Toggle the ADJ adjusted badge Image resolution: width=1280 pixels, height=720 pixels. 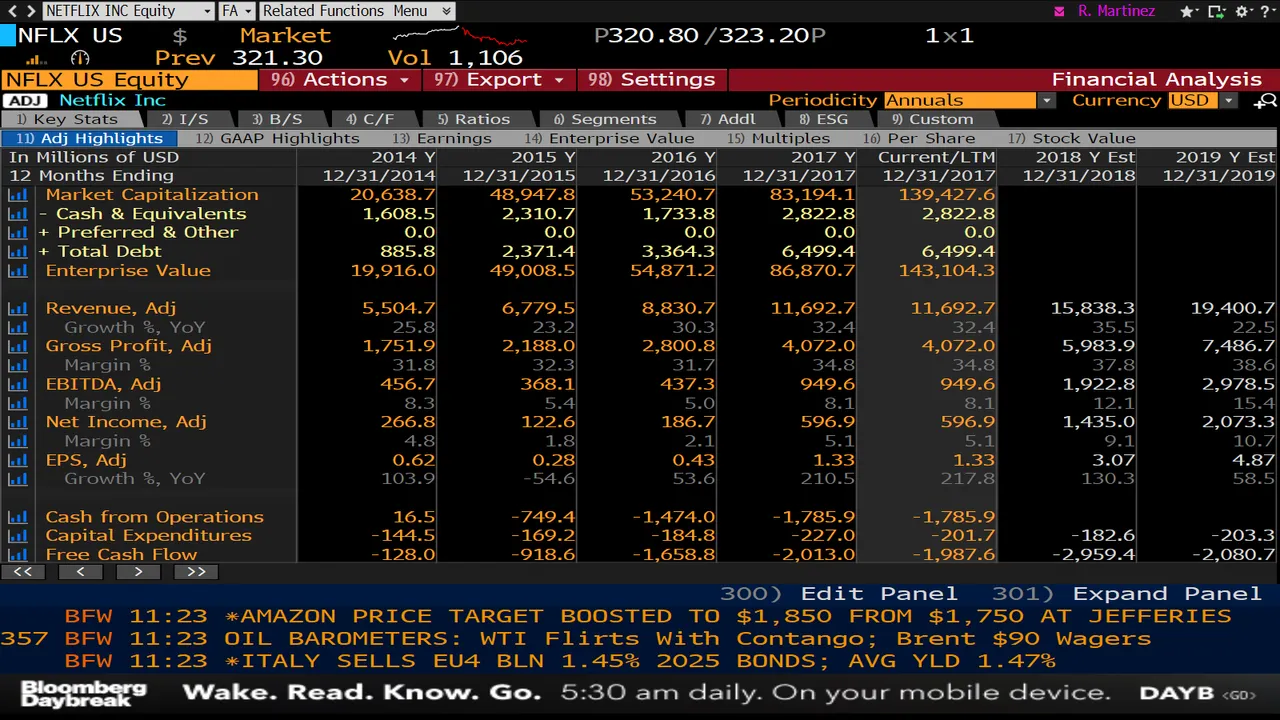click(25, 100)
